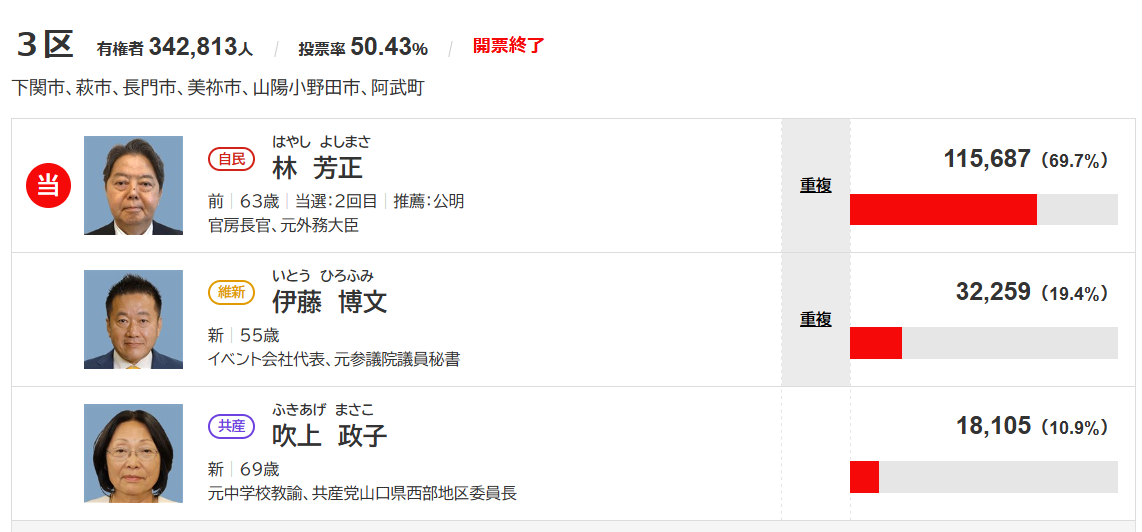1142x532 pixels.
Task: Click the 重複 link for 伊藤 博文
Action: (x=815, y=319)
